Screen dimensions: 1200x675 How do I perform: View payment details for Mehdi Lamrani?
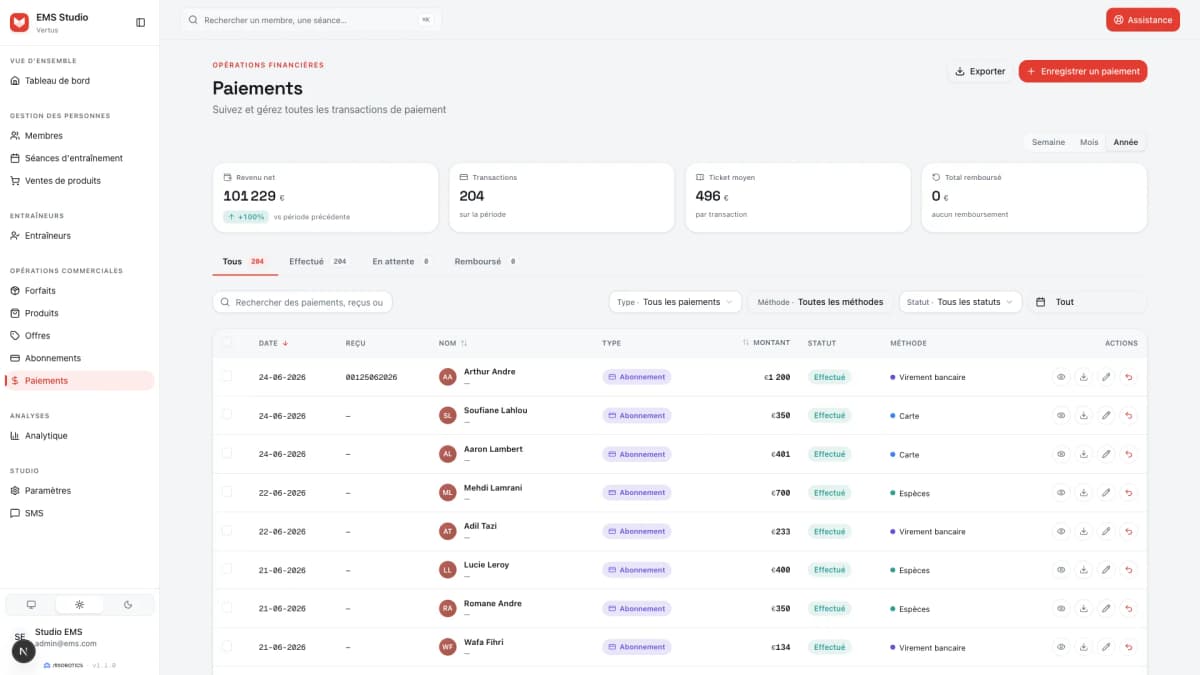pyautogui.click(x=1061, y=492)
